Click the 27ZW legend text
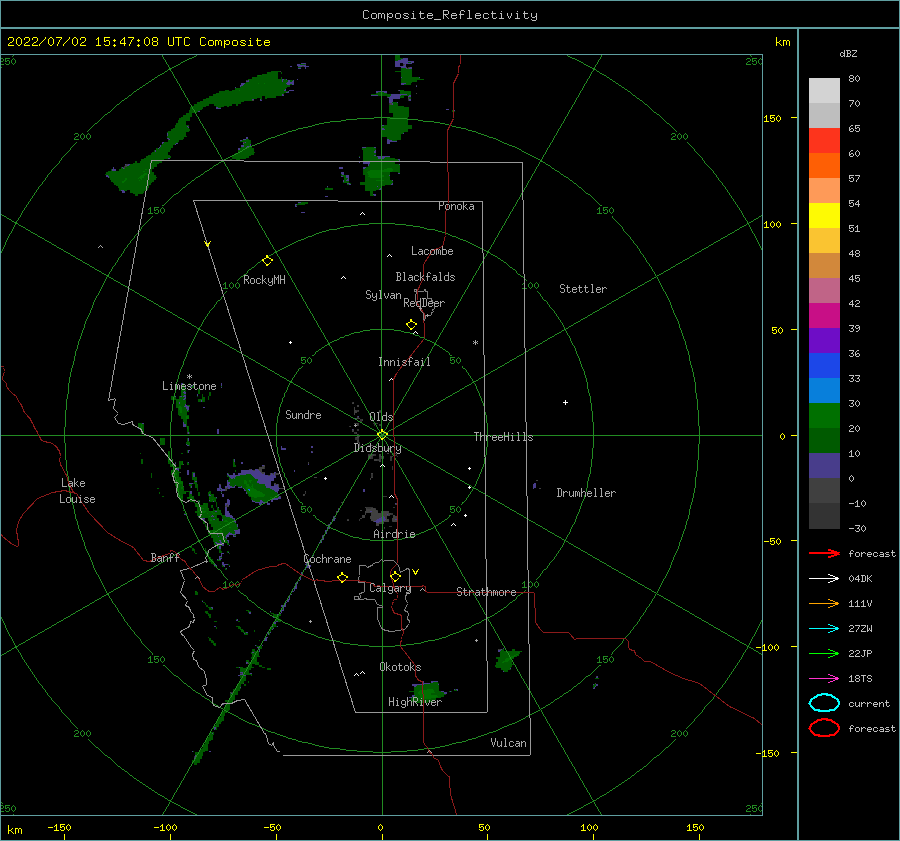Image resolution: width=900 pixels, height=841 pixels. click(860, 629)
